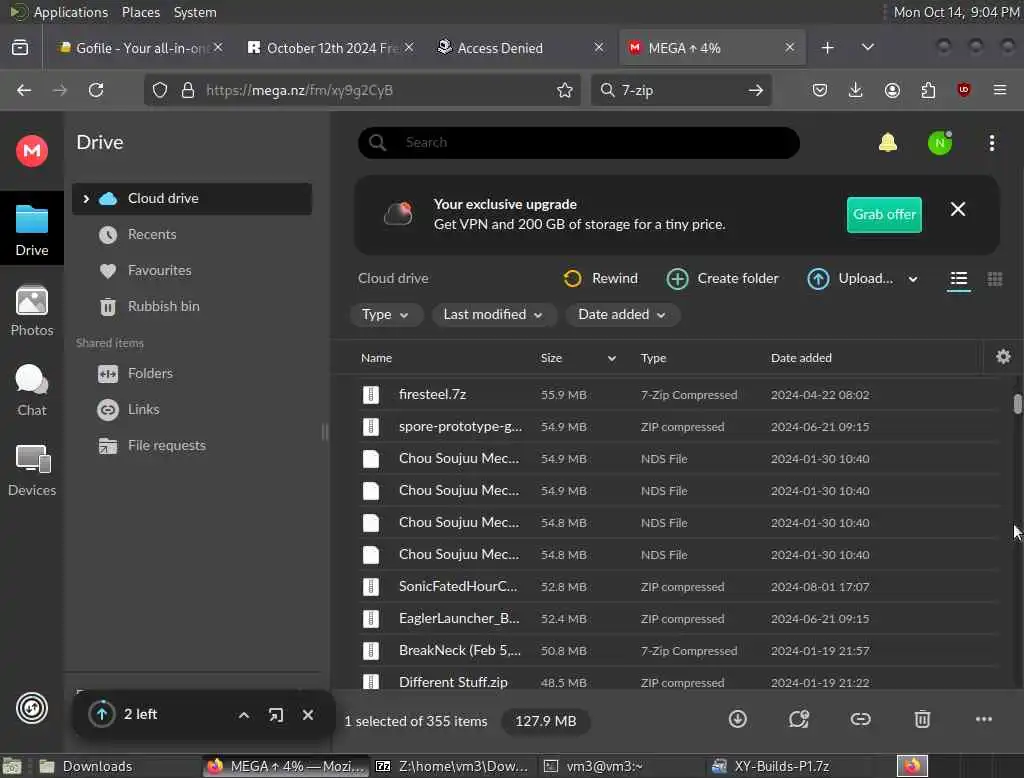Open the Type filter dropdown
The height and width of the screenshot is (778, 1024).
click(385, 315)
